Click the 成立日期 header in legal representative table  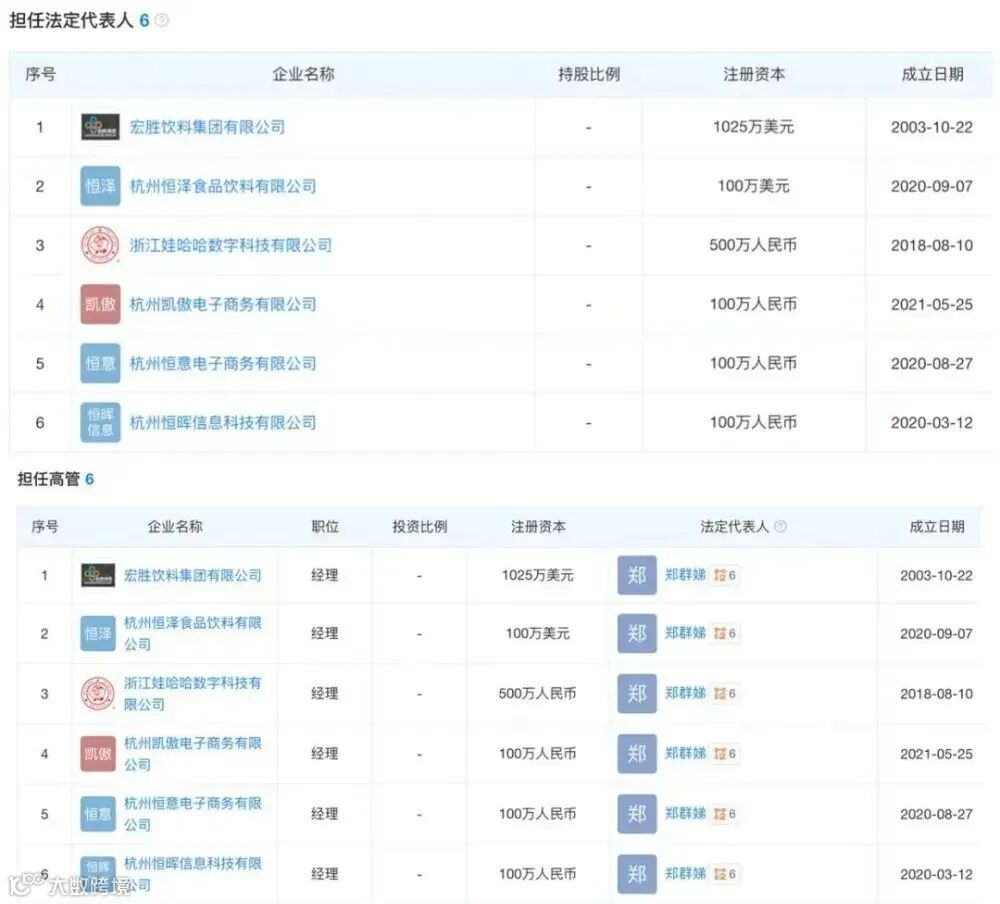click(932, 75)
